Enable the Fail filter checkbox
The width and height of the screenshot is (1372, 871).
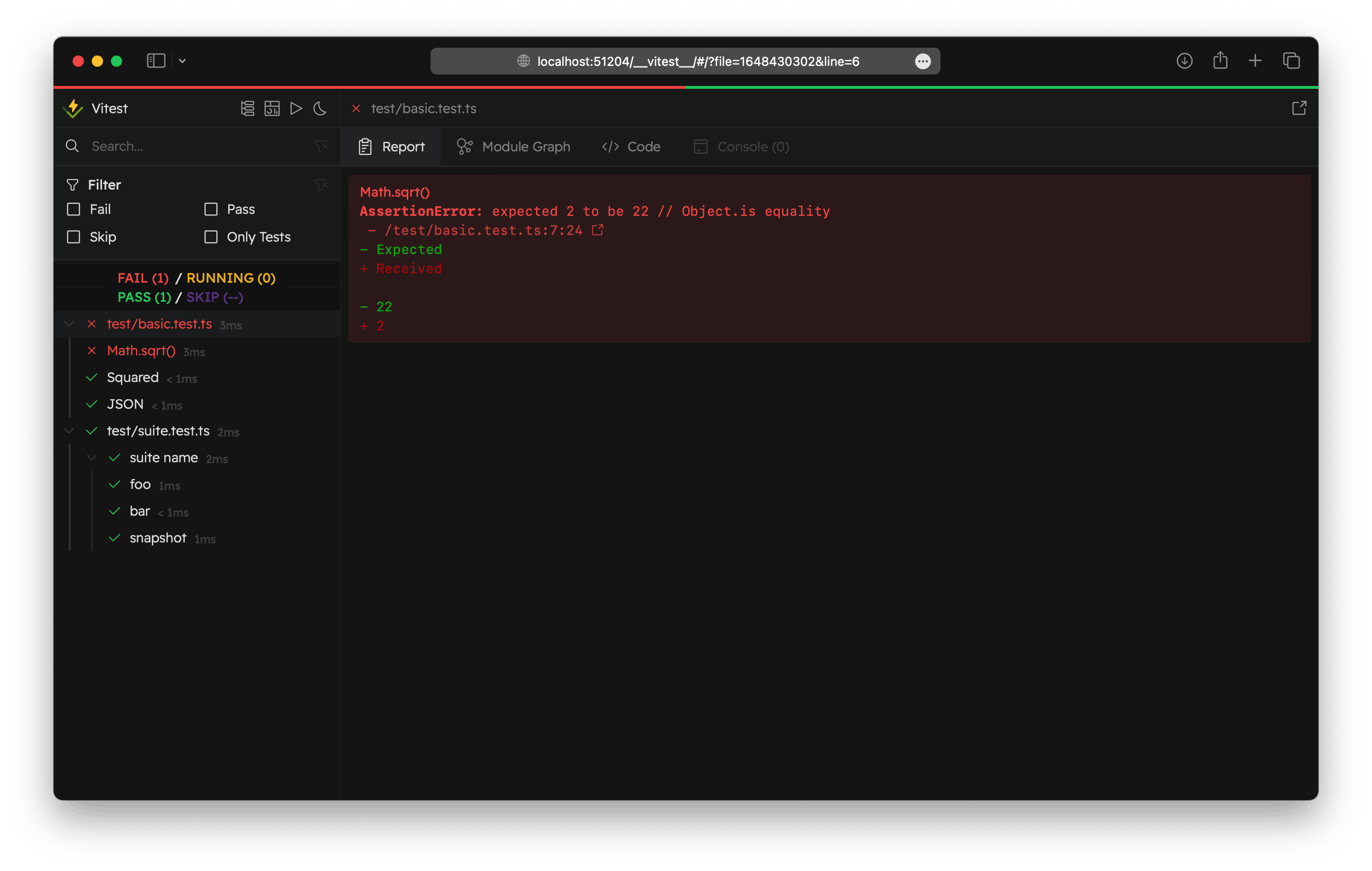(x=74, y=209)
